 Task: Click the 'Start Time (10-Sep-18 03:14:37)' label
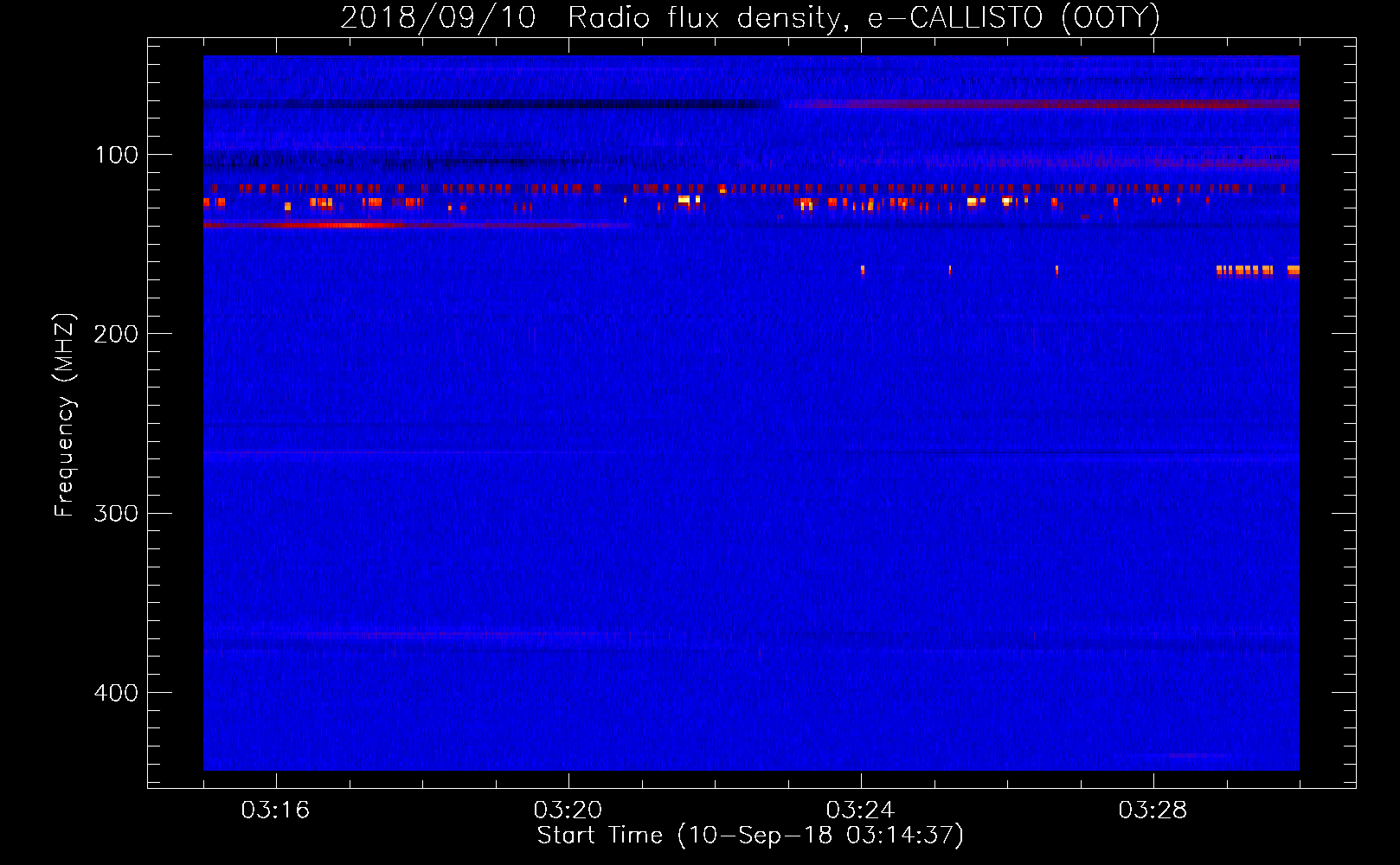(x=750, y=836)
